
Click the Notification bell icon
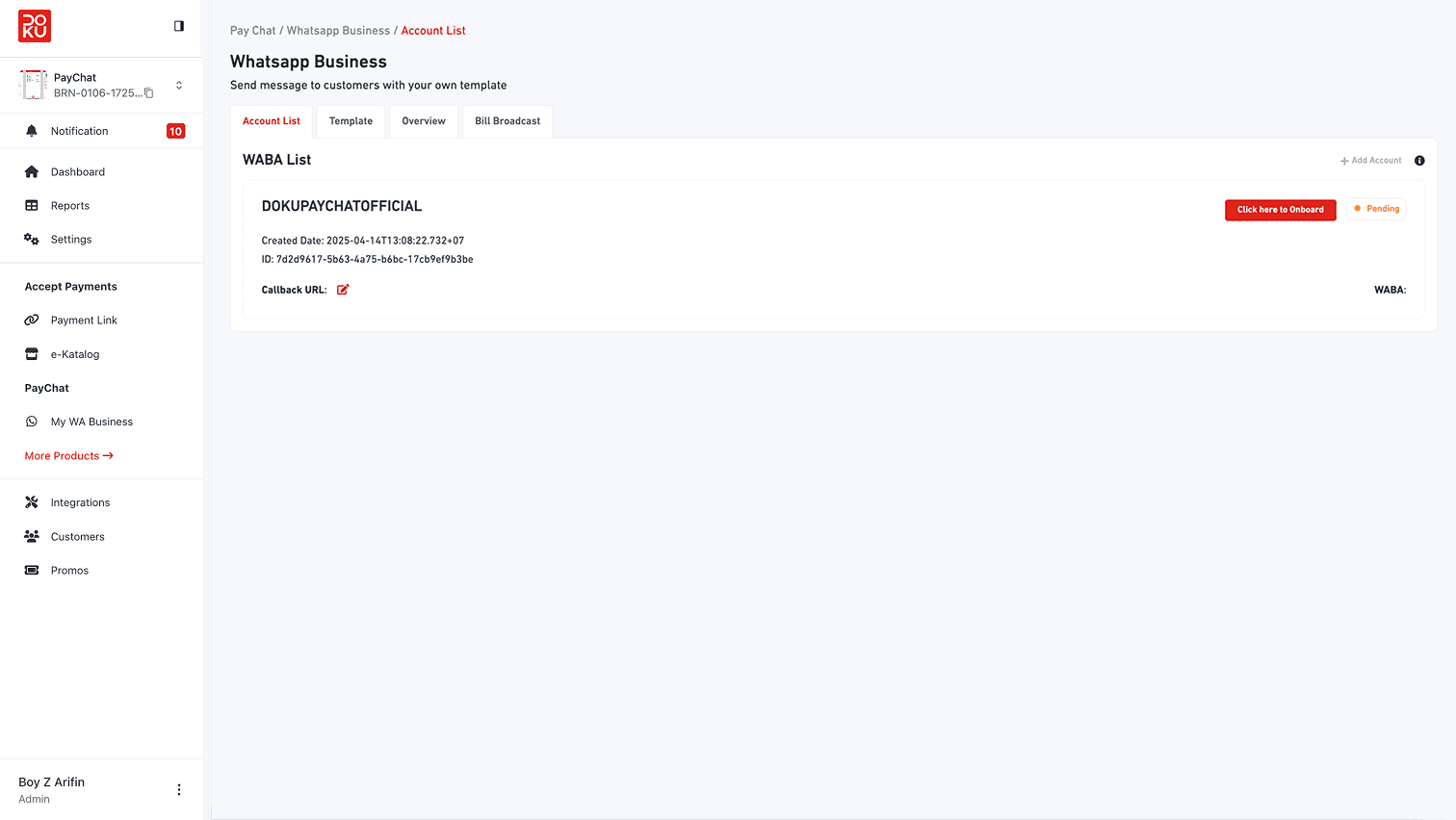32,131
